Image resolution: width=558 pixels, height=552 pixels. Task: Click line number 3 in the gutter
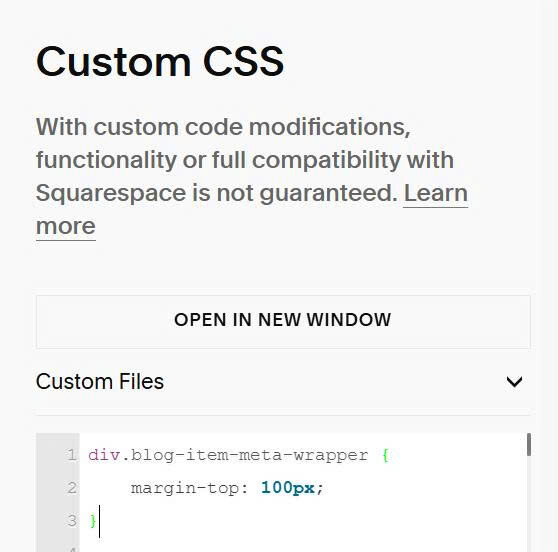[x=72, y=521]
